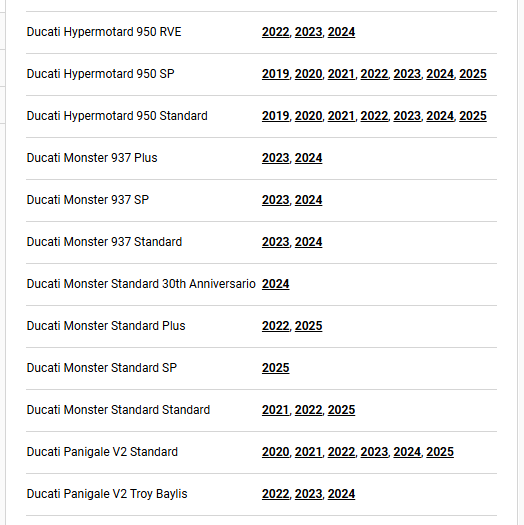The height and width of the screenshot is (525, 524).
Task: Select 2024 for Ducati Hypermotard 950 RVE
Action: (341, 32)
